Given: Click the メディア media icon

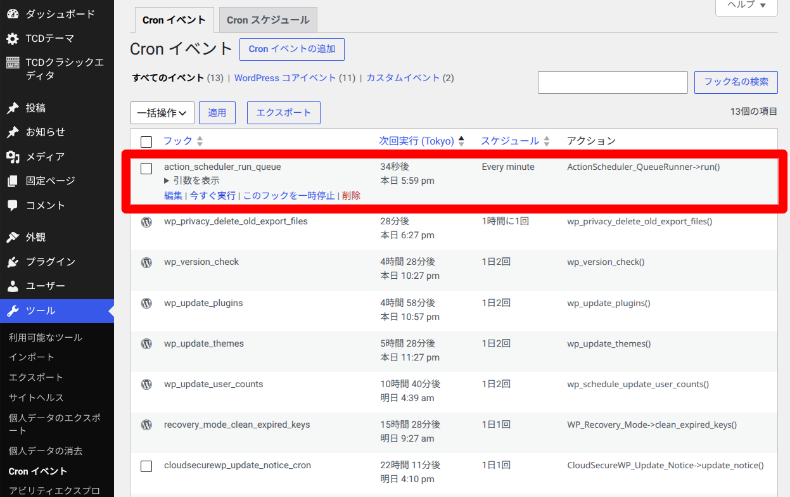Looking at the screenshot, I should pos(13,157).
